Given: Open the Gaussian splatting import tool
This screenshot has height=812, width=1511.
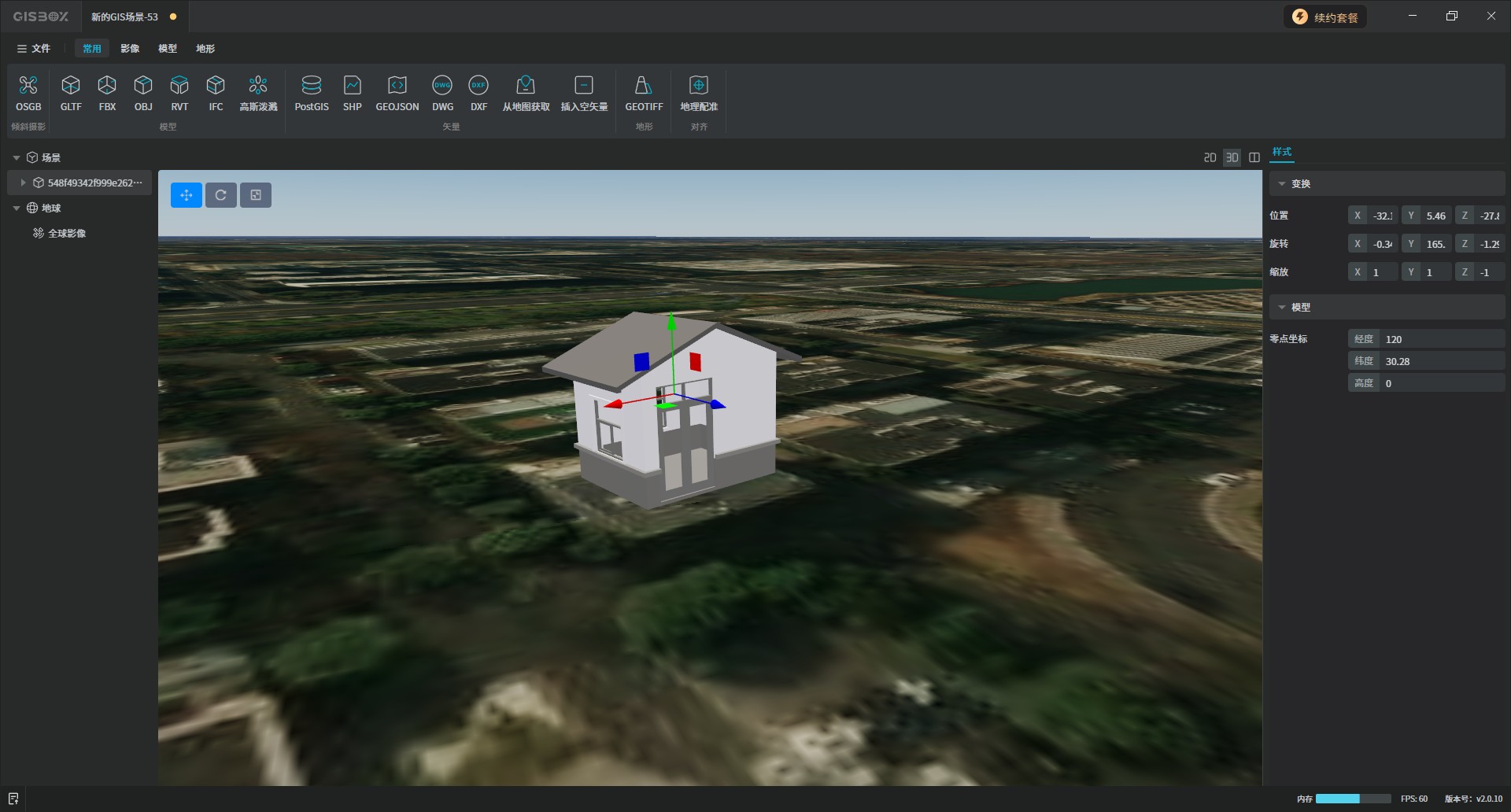Looking at the screenshot, I should pyautogui.click(x=258, y=93).
